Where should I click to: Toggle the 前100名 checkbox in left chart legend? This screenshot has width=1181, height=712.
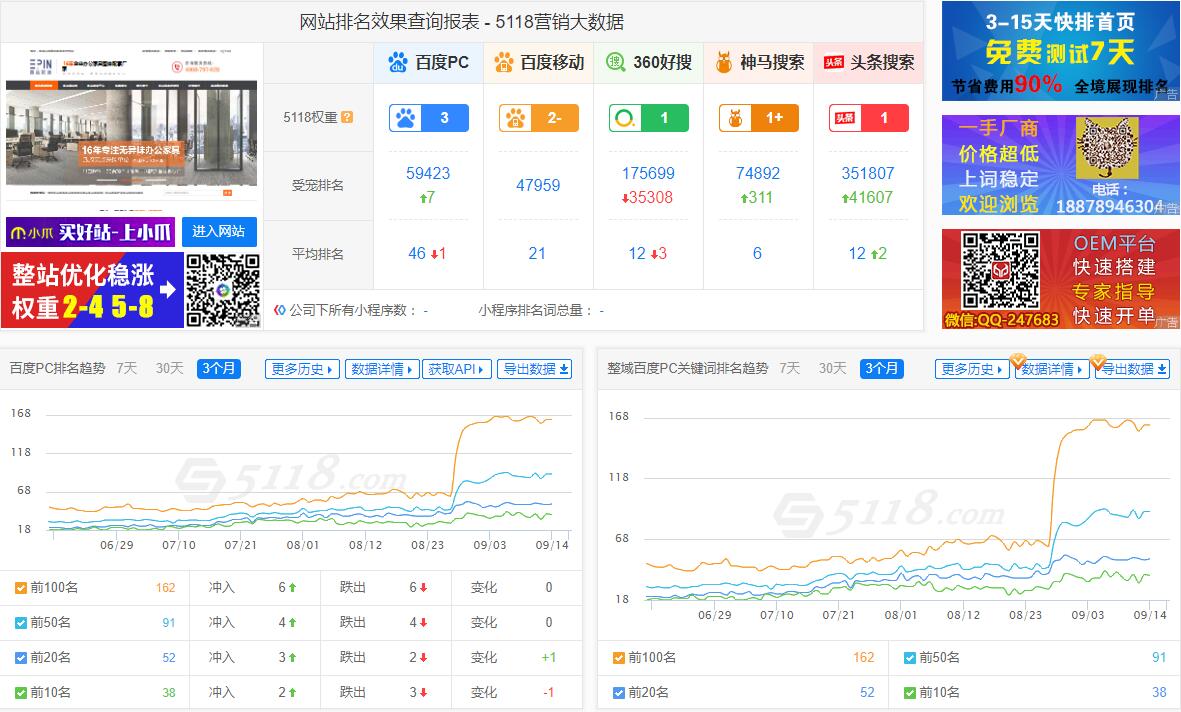(21, 588)
